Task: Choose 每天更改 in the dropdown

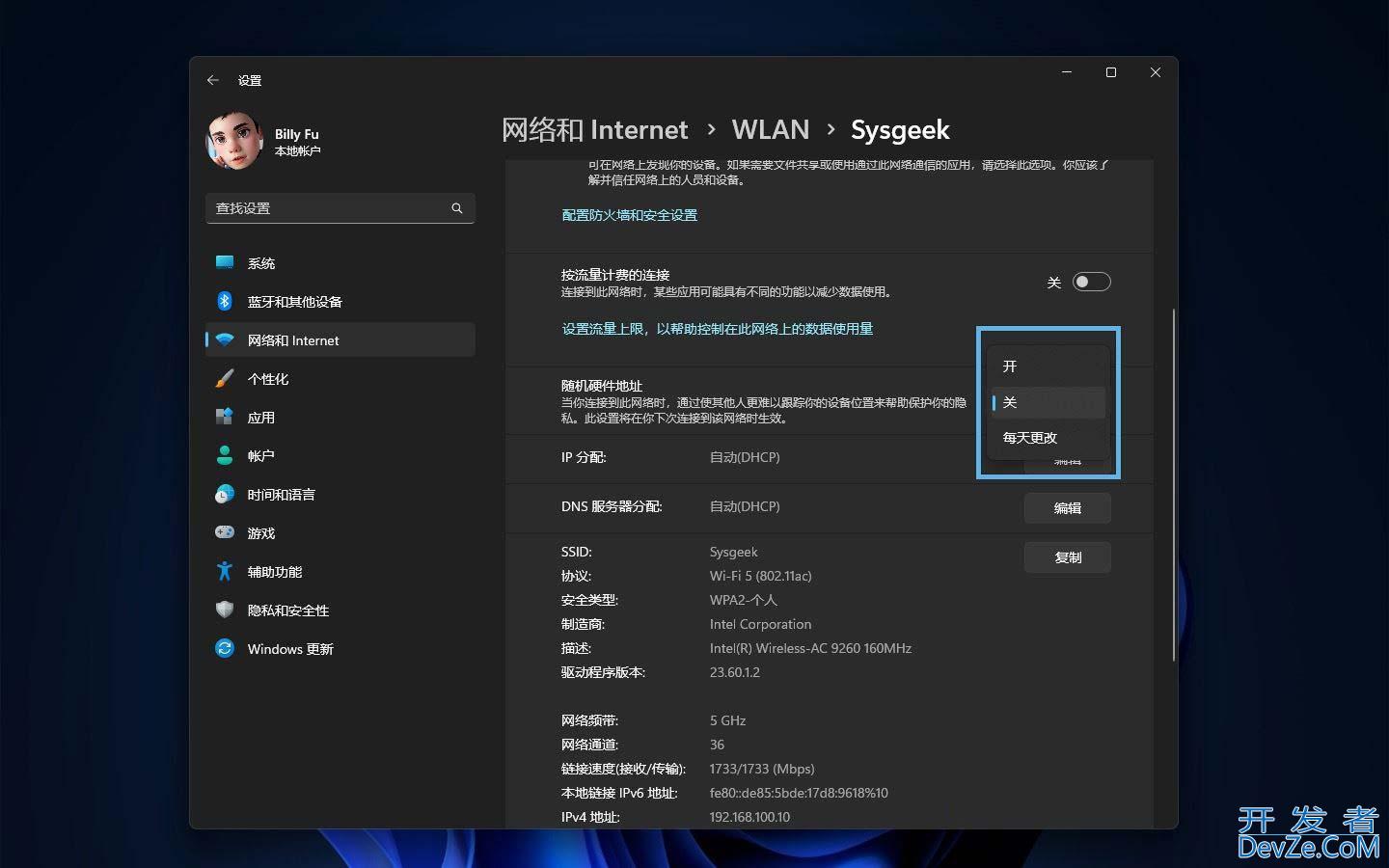Action: 1049,438
